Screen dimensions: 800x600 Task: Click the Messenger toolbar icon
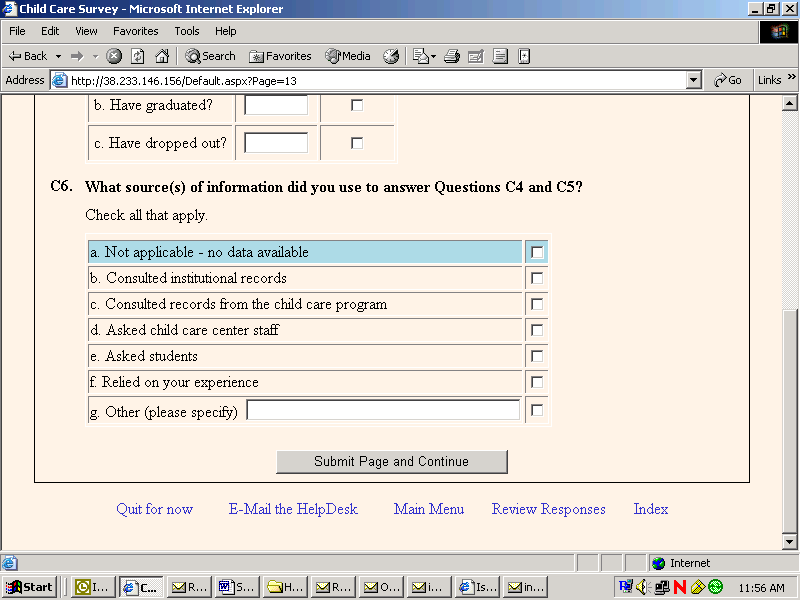point(524,56)
